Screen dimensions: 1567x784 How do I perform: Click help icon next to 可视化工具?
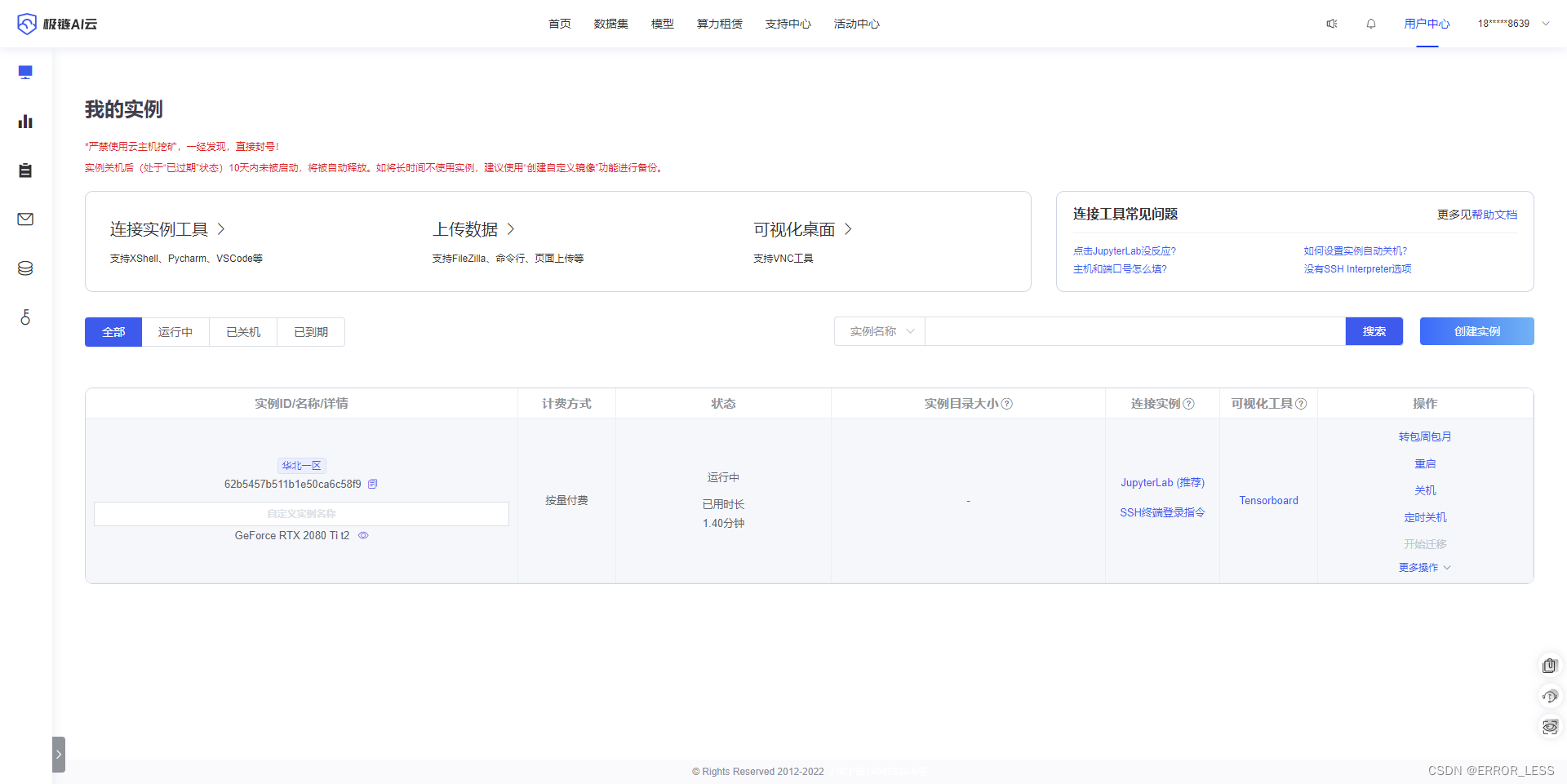pyautogui.click(x=1301, y=404)
